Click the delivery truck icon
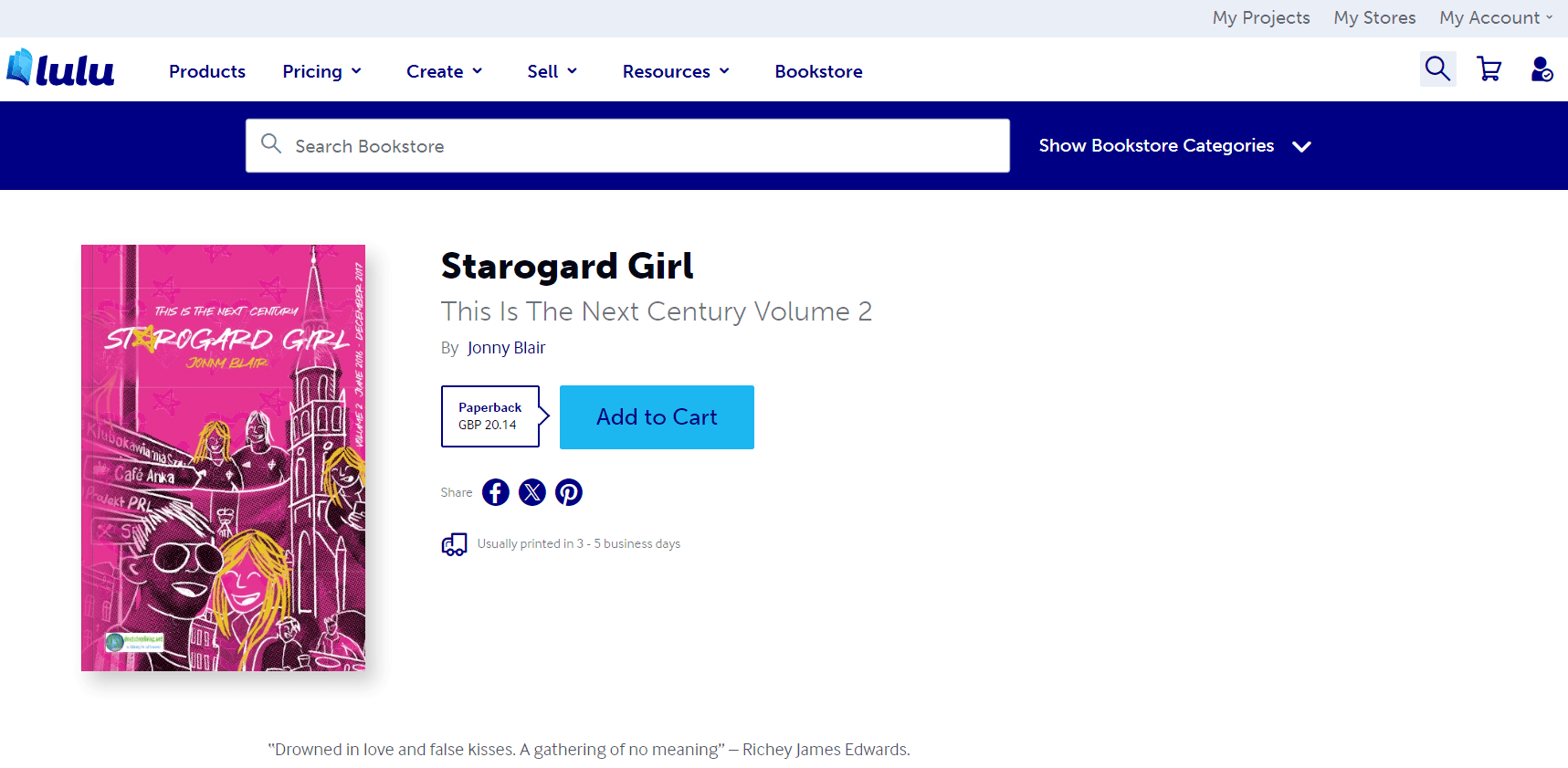1568x768 pixels. pyautogui.click(x=454, y=544)
